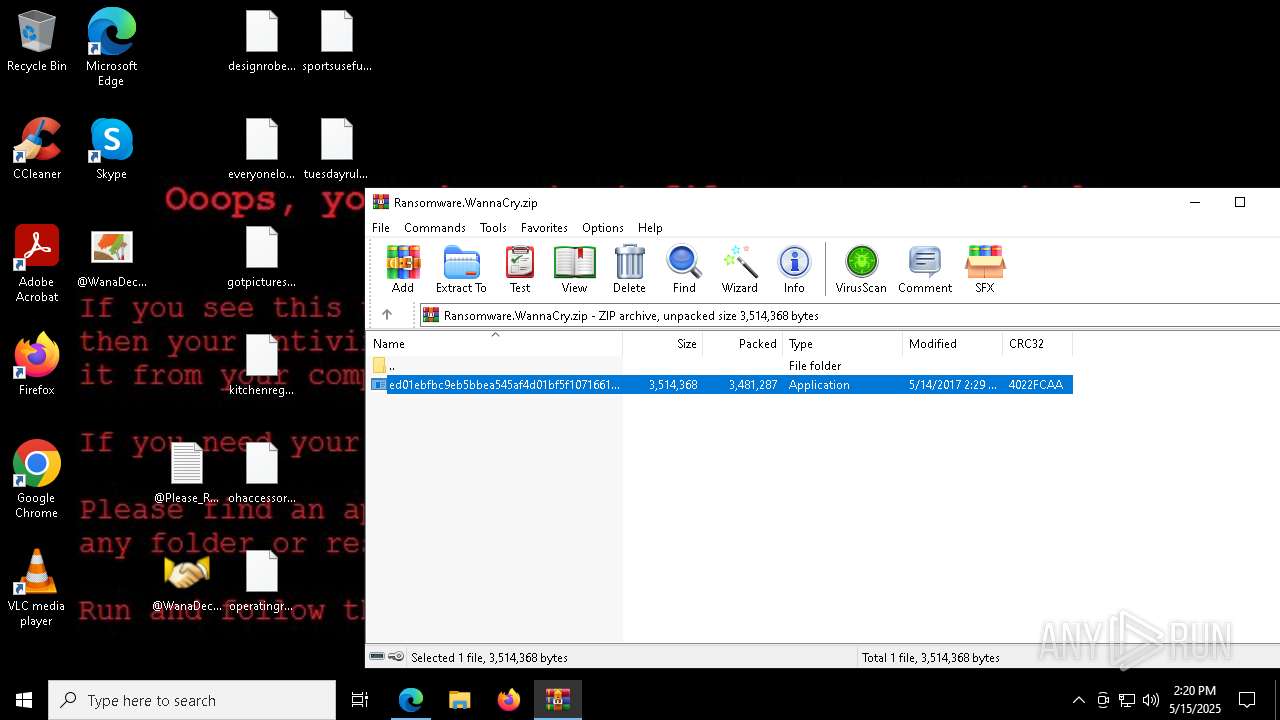This screenshot has height=720, width=1280.
Task: Select the ed01ebfbc9eb5bbea545af4d01bf5f1071661... file row
Action: click(x=720, y=385)
